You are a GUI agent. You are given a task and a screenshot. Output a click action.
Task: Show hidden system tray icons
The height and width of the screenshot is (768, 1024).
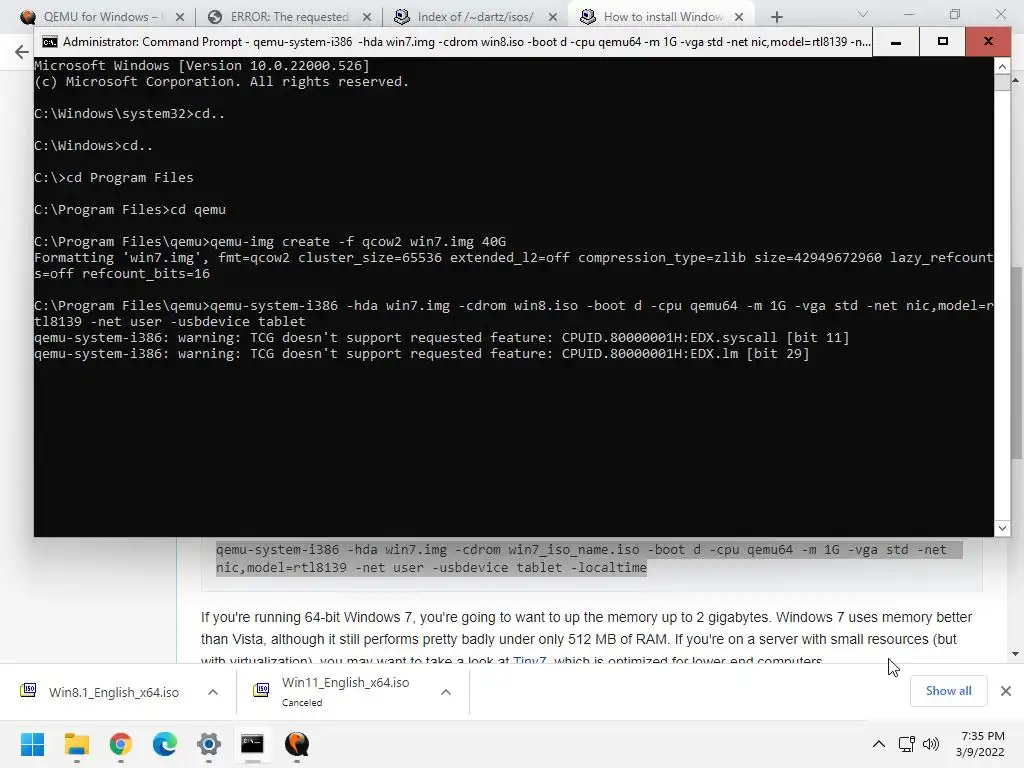879,744
